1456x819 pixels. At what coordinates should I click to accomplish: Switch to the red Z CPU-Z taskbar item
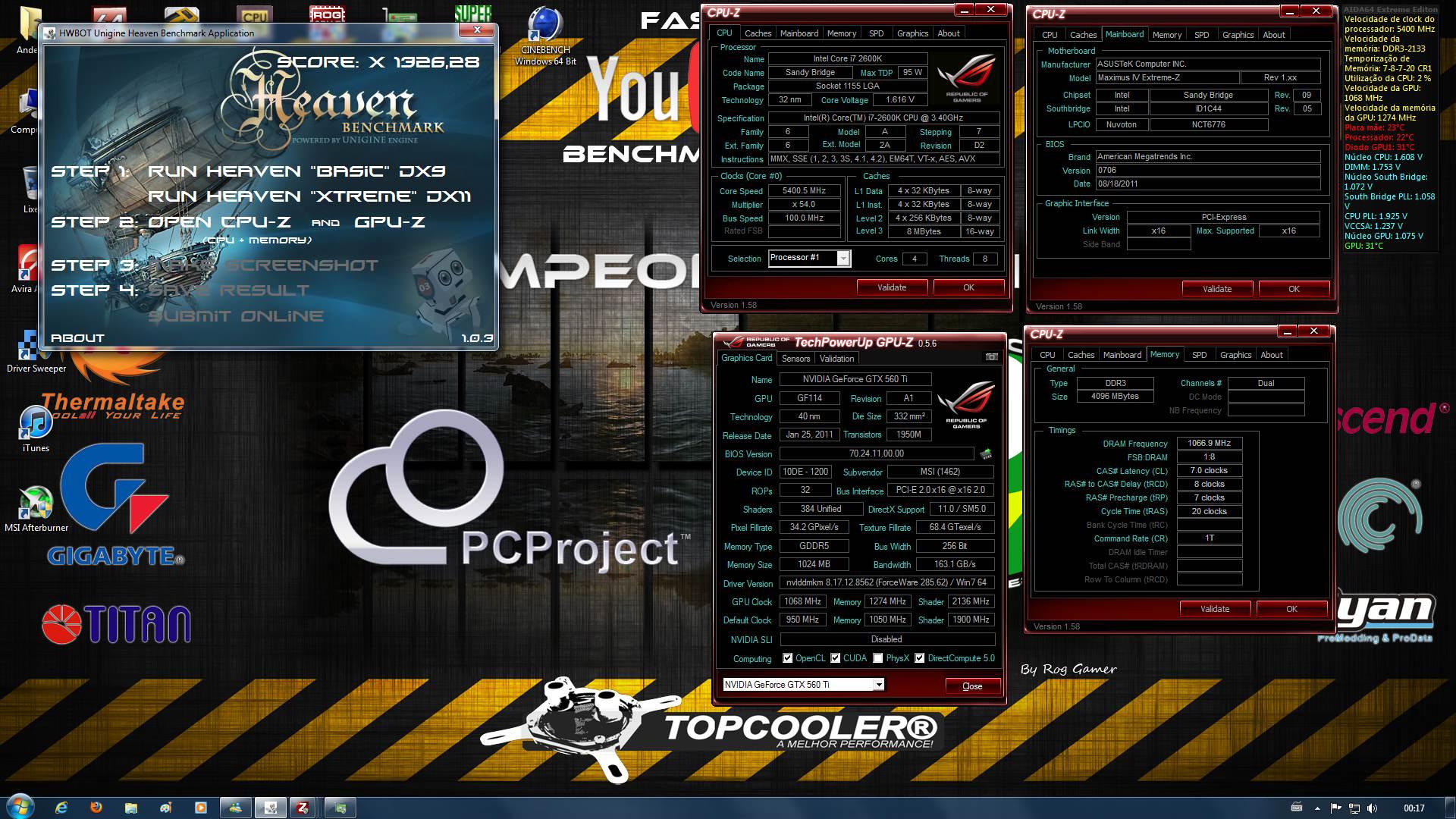303,808
